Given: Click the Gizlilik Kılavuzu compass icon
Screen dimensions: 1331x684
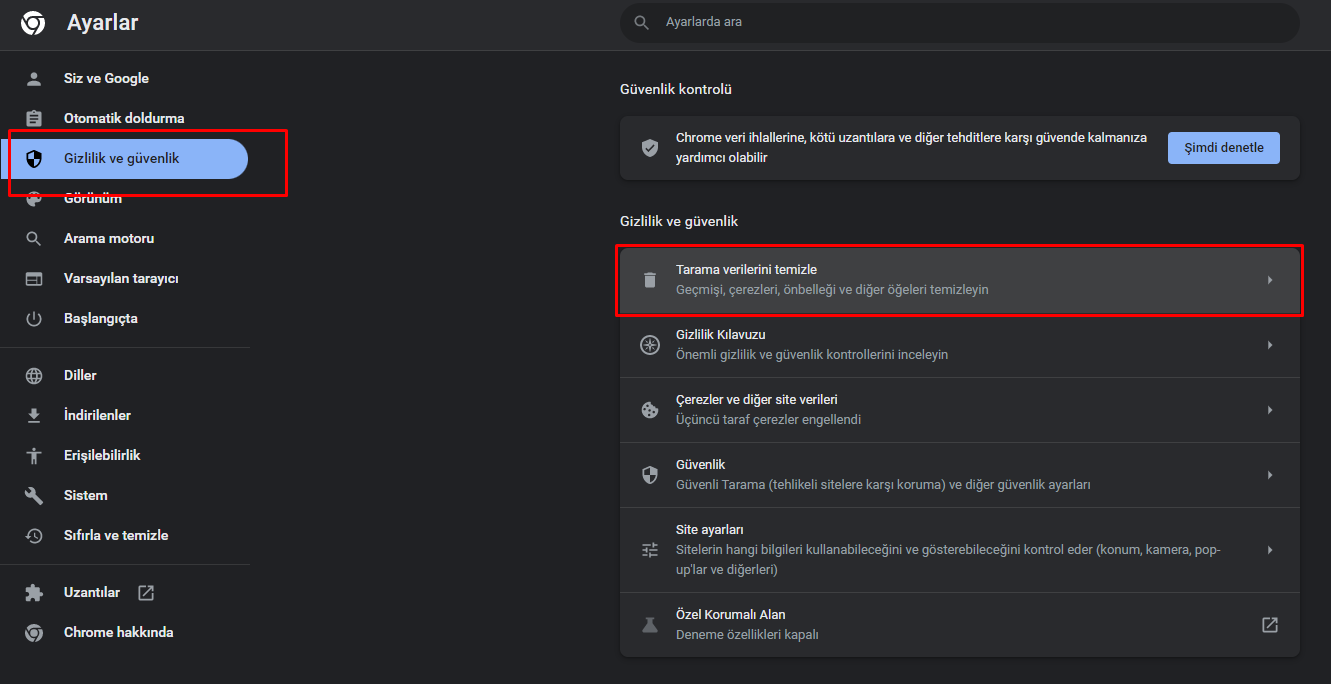Looking at the screenshot, I should pos(649,344).
